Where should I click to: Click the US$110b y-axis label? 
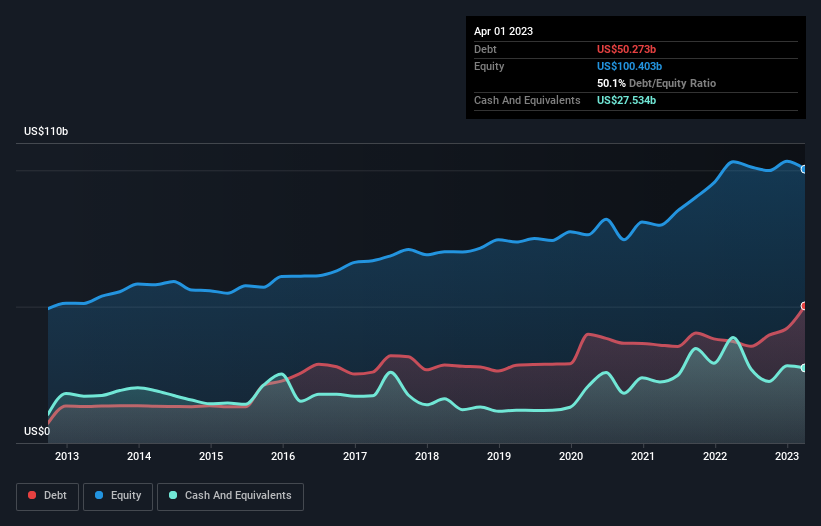(46, 131)
